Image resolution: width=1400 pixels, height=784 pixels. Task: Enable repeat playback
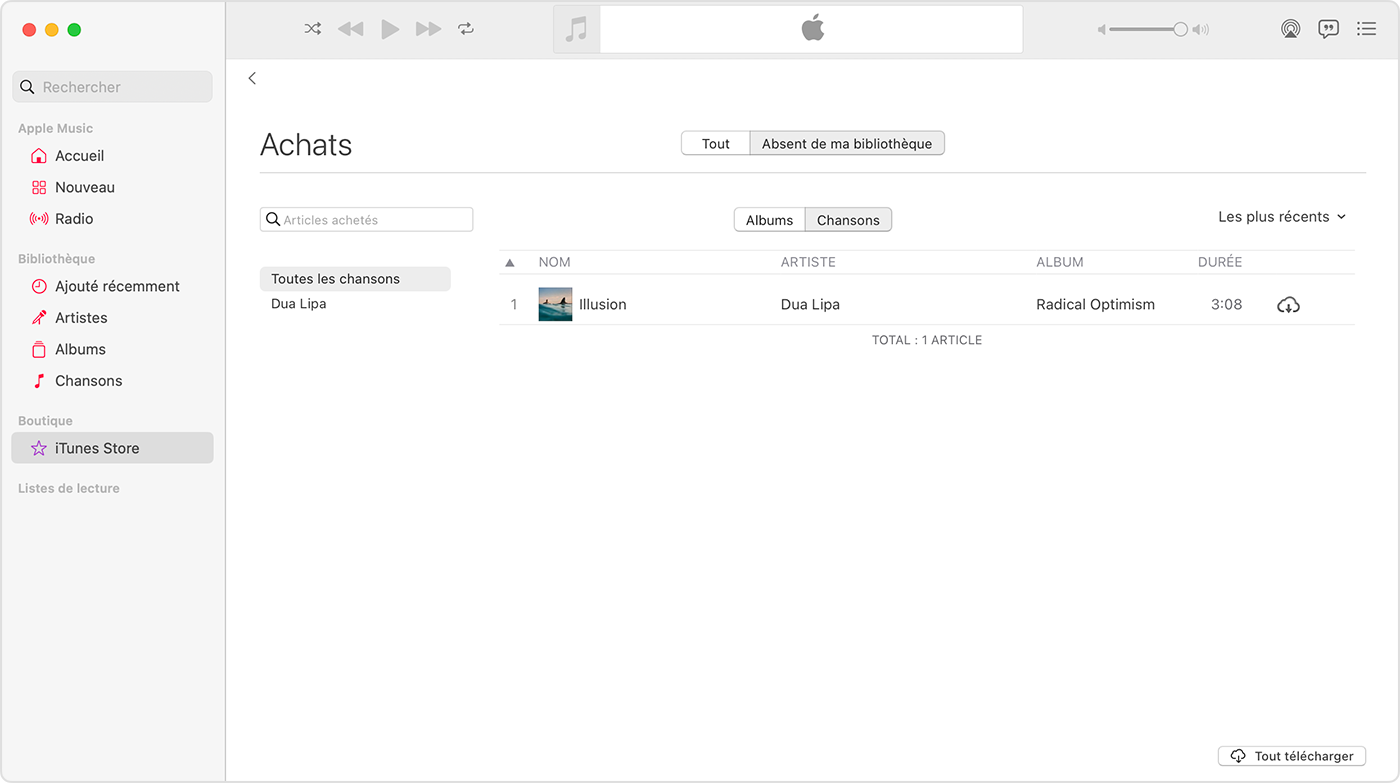pyautogui.click(x=466, y=29)
